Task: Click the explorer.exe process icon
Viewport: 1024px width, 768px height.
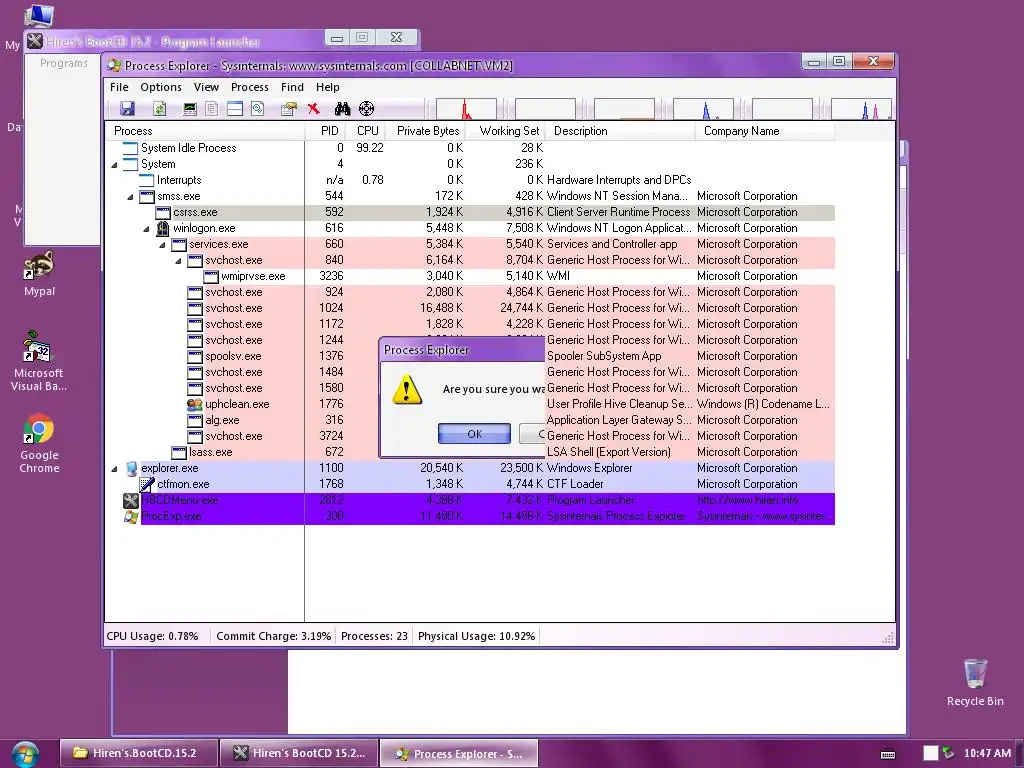Action: (131, 468)
